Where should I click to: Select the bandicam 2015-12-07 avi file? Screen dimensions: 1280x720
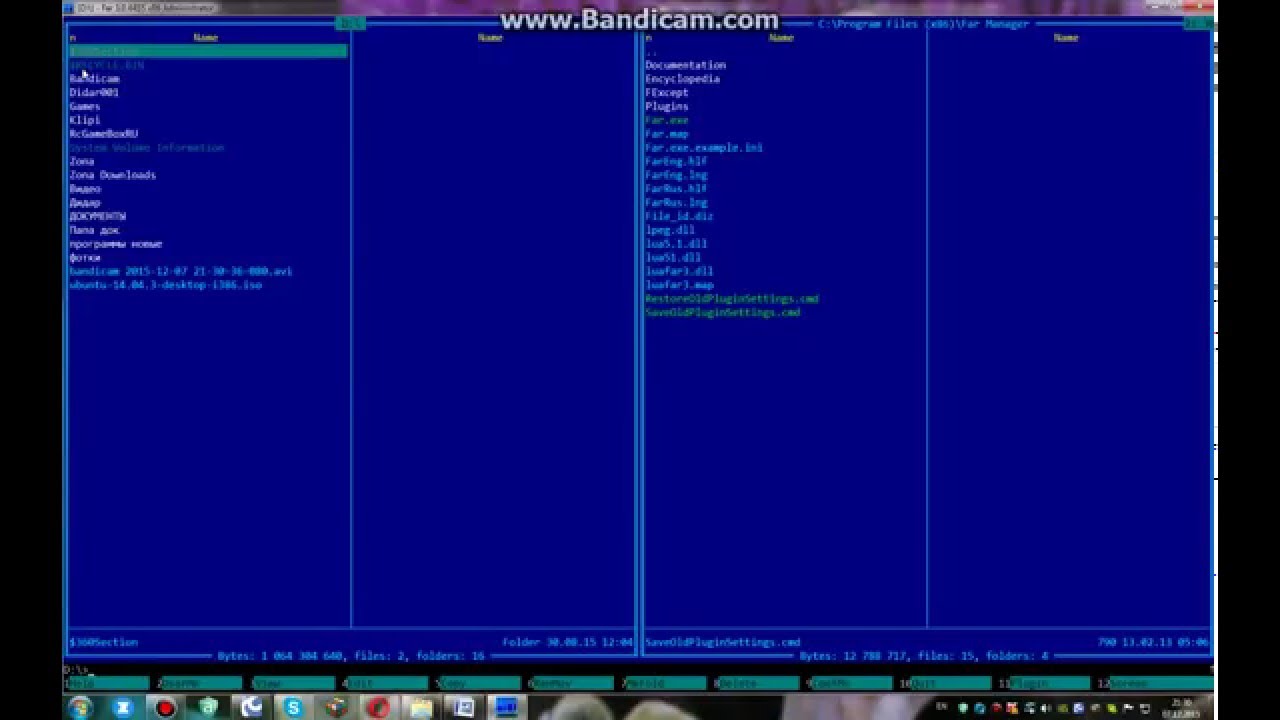[181, 271]
